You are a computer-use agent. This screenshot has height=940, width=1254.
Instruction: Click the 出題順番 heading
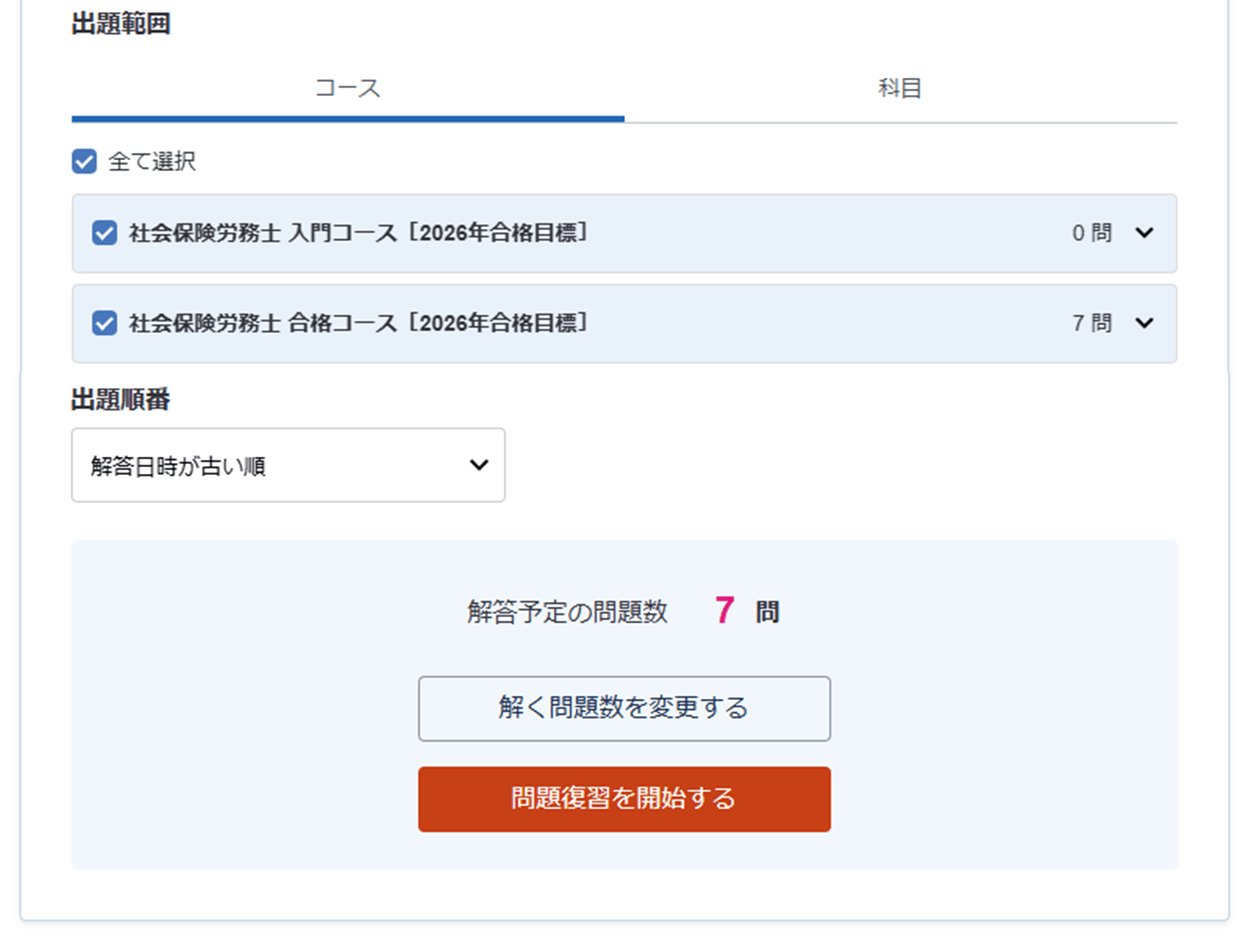121,400
